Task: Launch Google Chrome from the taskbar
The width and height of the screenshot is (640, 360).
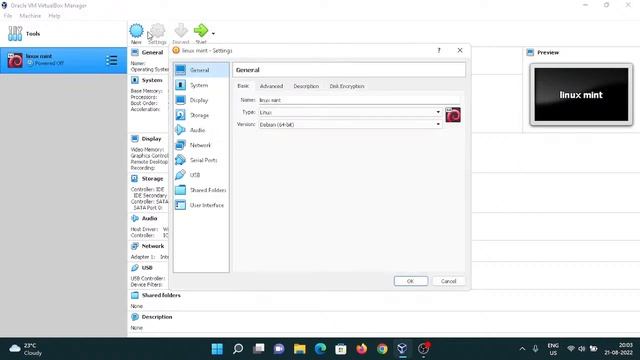Action: pyautogui.click(x=382, y=349)
